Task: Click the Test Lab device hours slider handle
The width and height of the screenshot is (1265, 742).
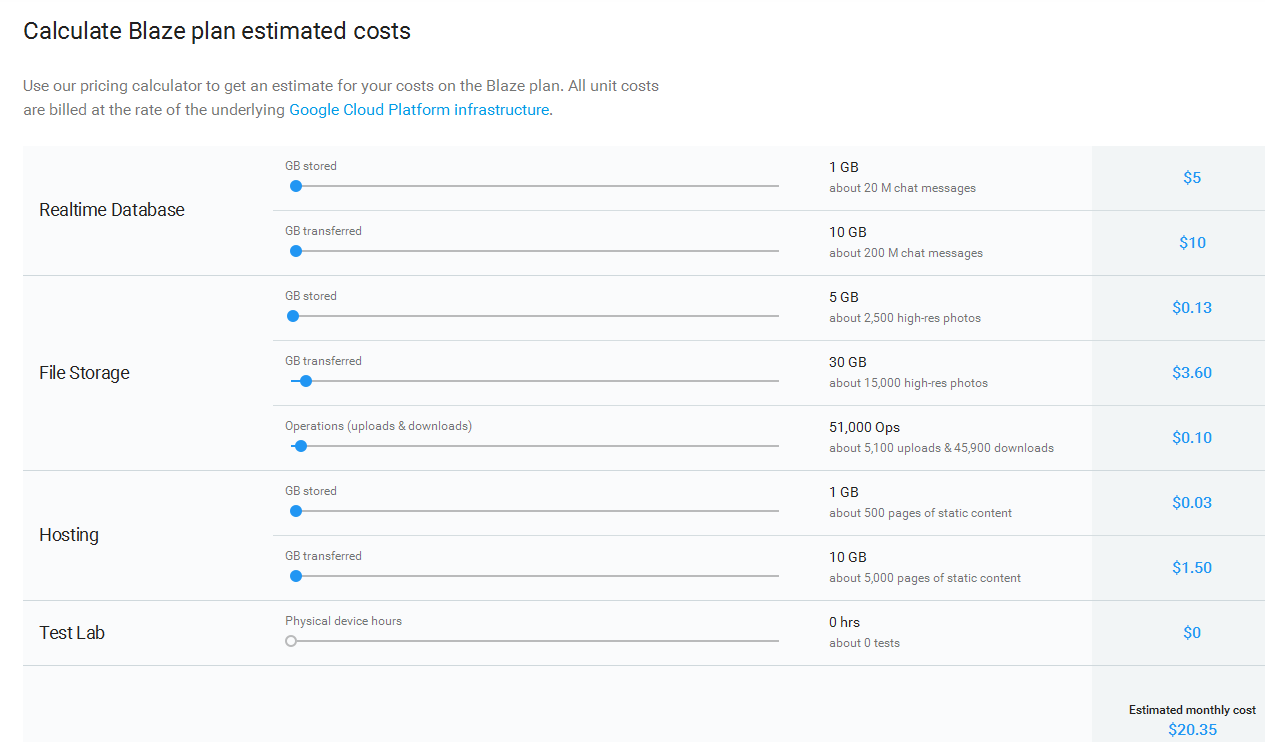Action: click(291, 641)
